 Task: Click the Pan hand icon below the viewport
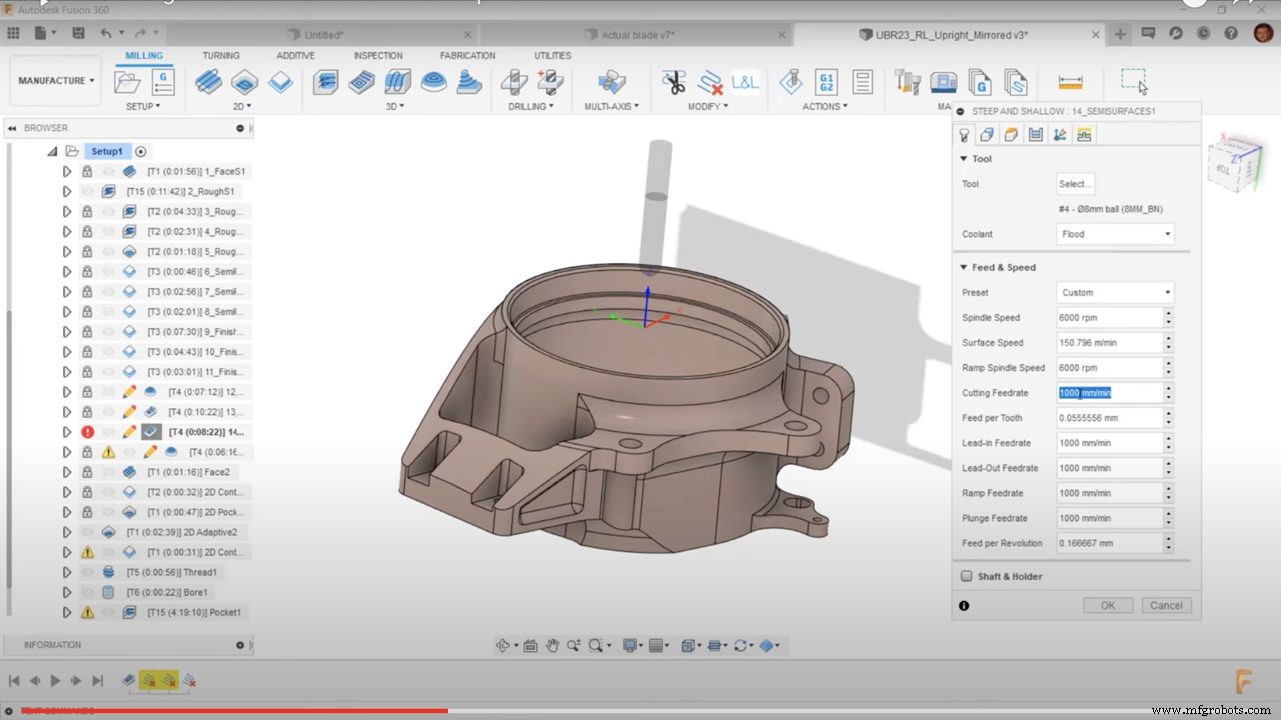[553, 645]
